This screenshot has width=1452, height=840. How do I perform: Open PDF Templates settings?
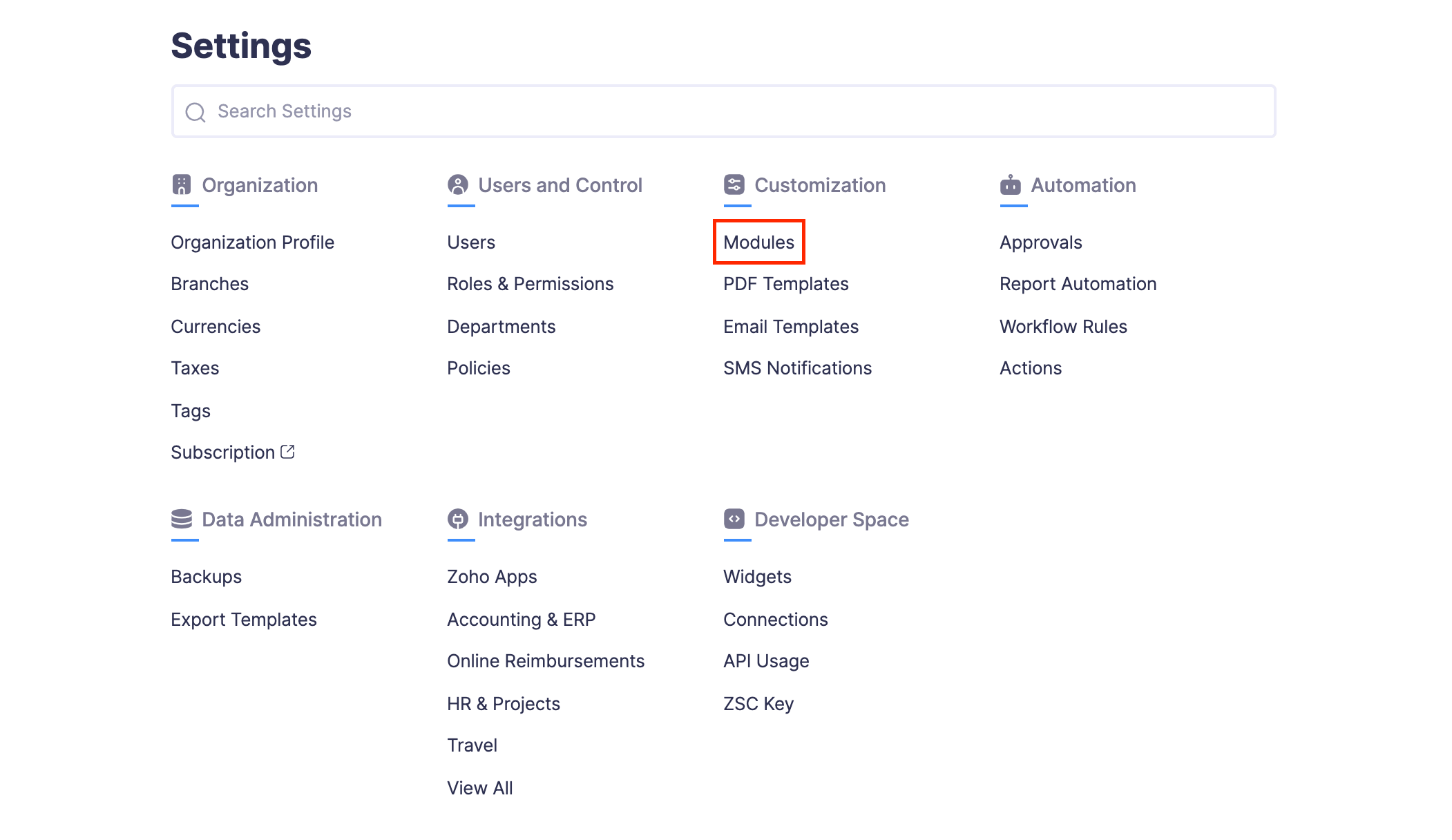pos(785,283)
